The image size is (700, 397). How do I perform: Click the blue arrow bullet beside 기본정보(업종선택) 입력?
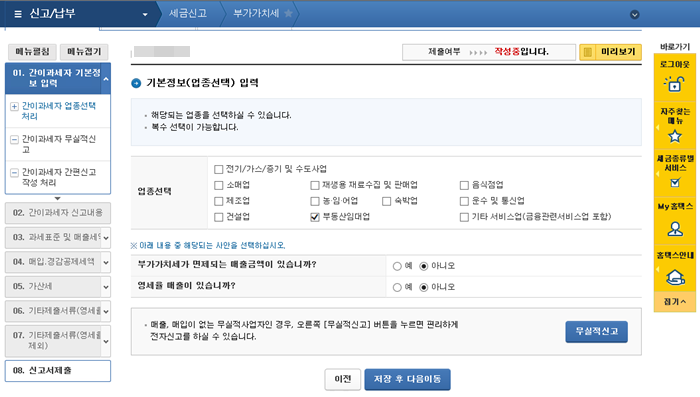[x=136, y=83]
